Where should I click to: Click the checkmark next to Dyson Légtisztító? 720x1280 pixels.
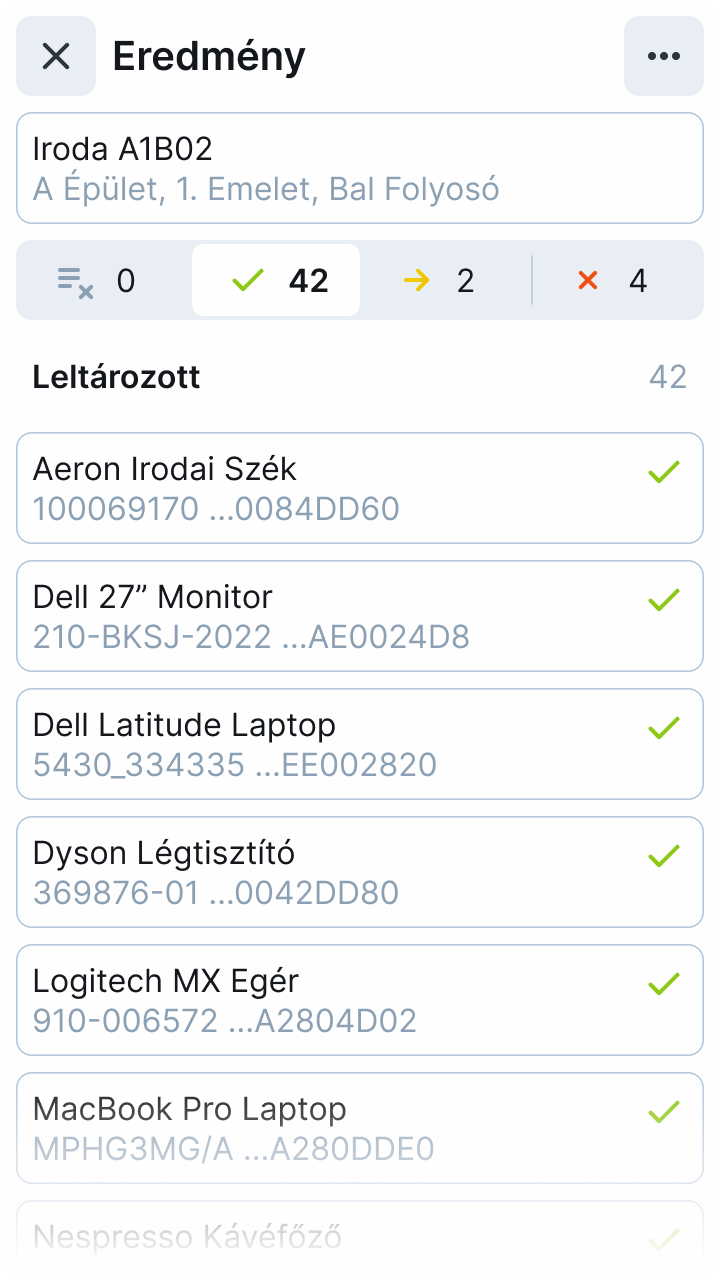click(664, 856)
